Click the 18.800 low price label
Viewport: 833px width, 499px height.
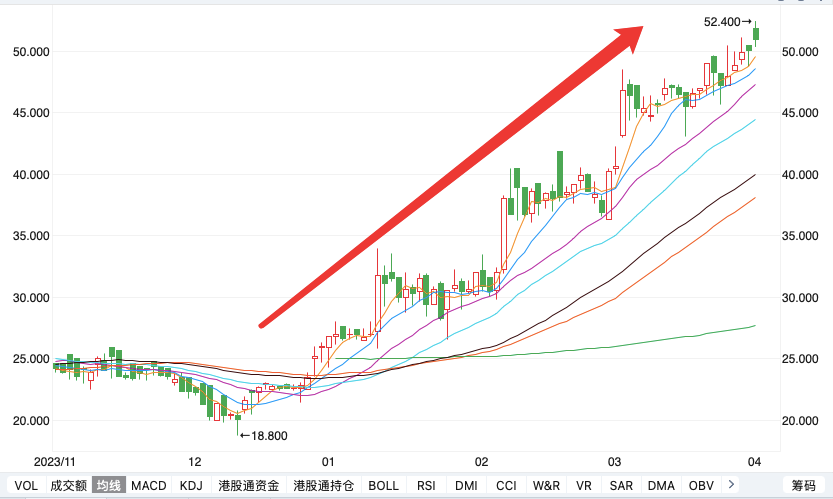[264, 435]
